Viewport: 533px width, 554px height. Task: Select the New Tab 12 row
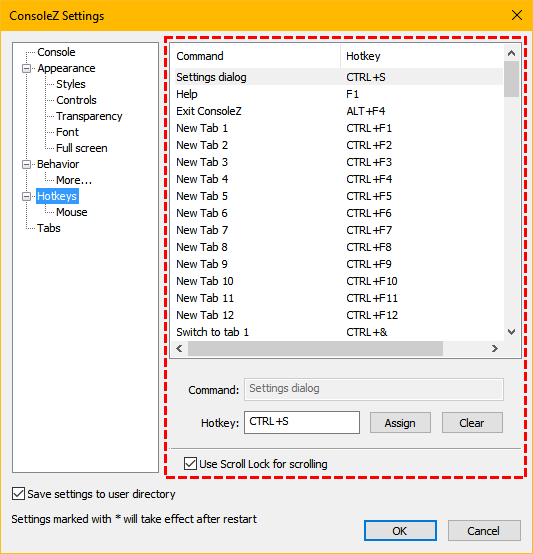pyautogui.click(x=339, y=315)
